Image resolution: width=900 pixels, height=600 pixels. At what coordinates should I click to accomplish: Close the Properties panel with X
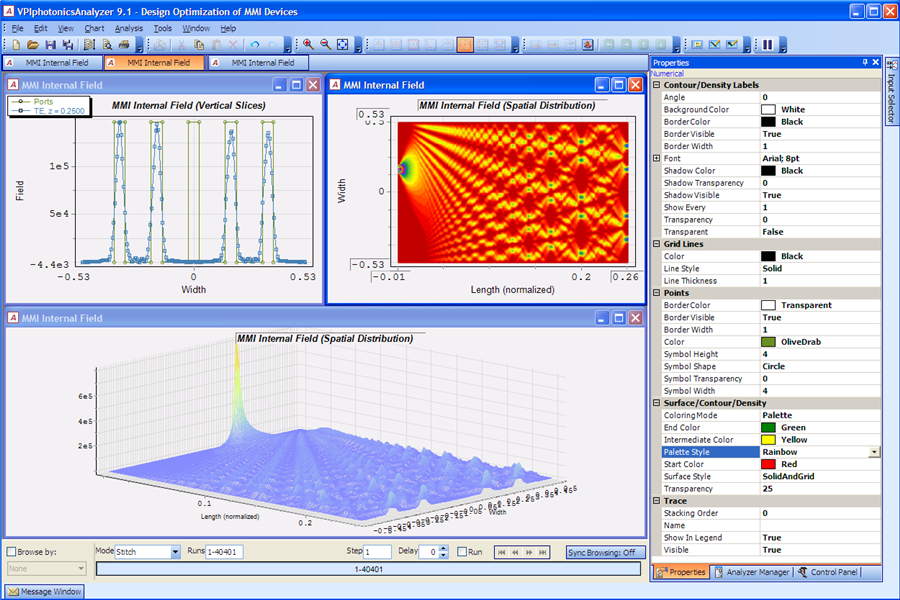[x=875, y=62]
